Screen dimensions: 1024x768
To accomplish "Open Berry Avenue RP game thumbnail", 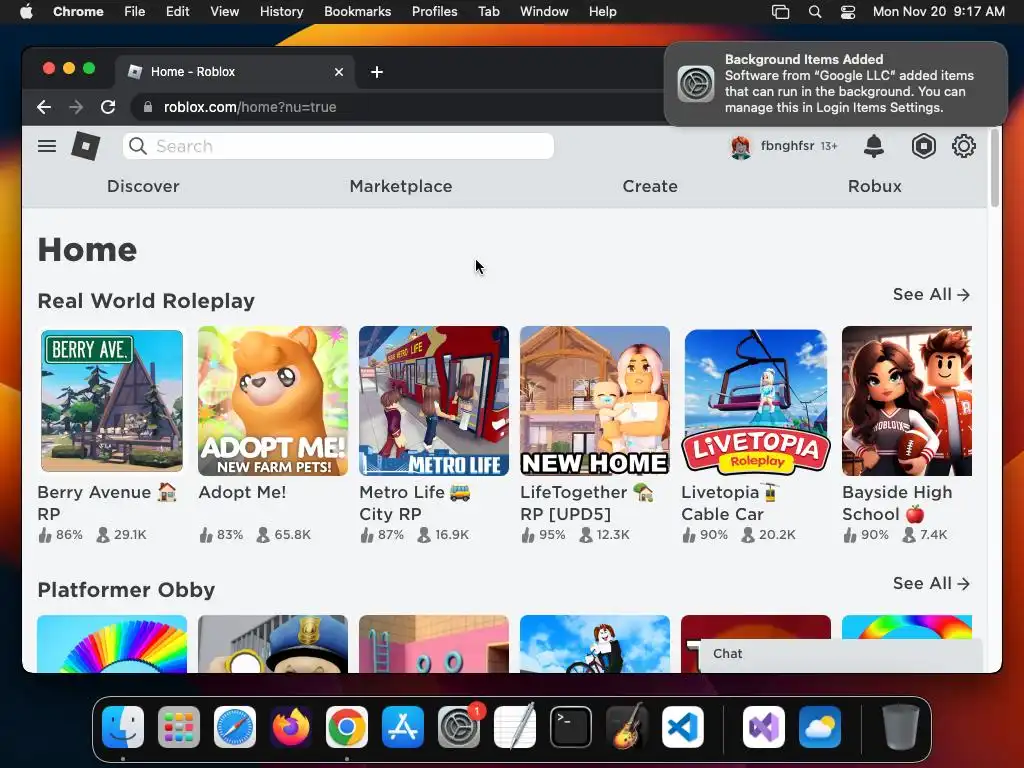I will [112, 400].
